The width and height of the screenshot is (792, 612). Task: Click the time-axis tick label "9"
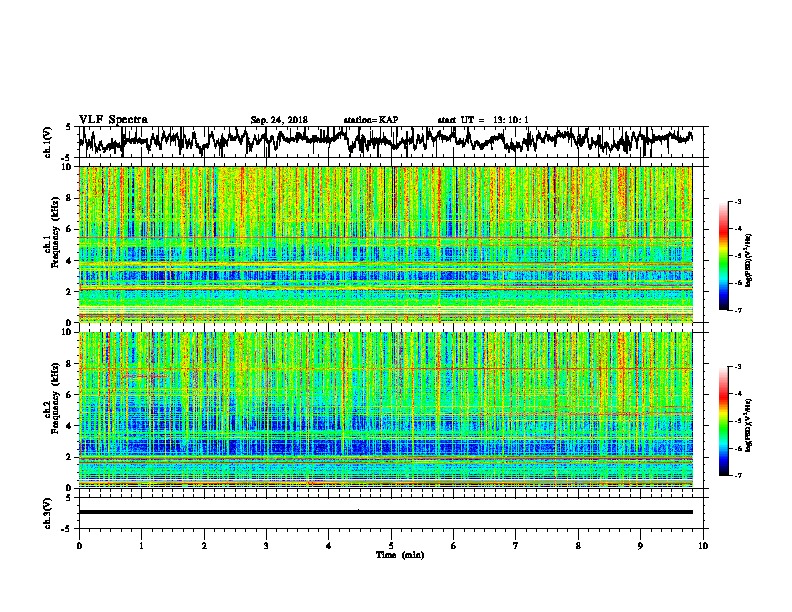[640, 546]
